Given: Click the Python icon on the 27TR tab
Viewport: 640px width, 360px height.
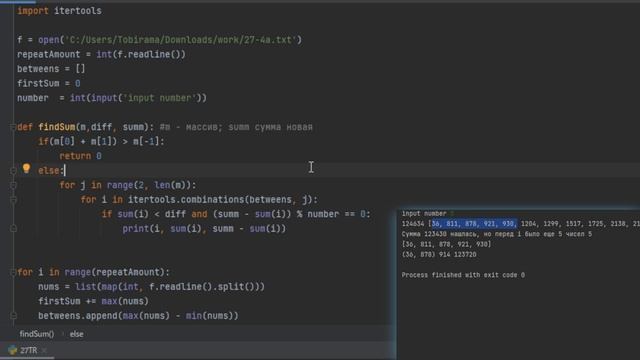Looking at the screenshot, I should coord(13,350).
